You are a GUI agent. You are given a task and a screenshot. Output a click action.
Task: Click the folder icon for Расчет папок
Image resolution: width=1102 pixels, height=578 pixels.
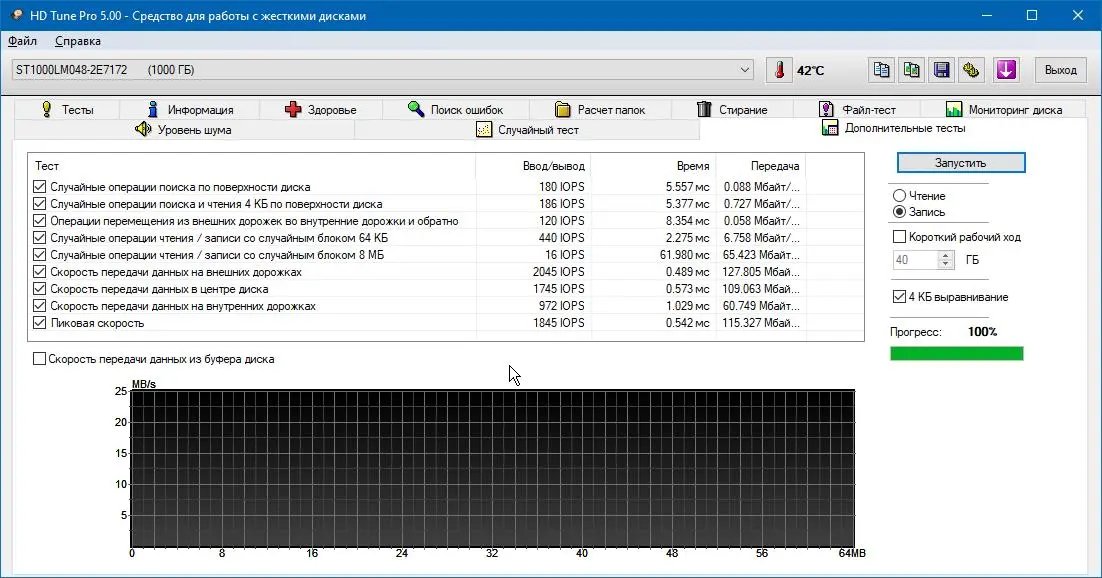(562, 109)
